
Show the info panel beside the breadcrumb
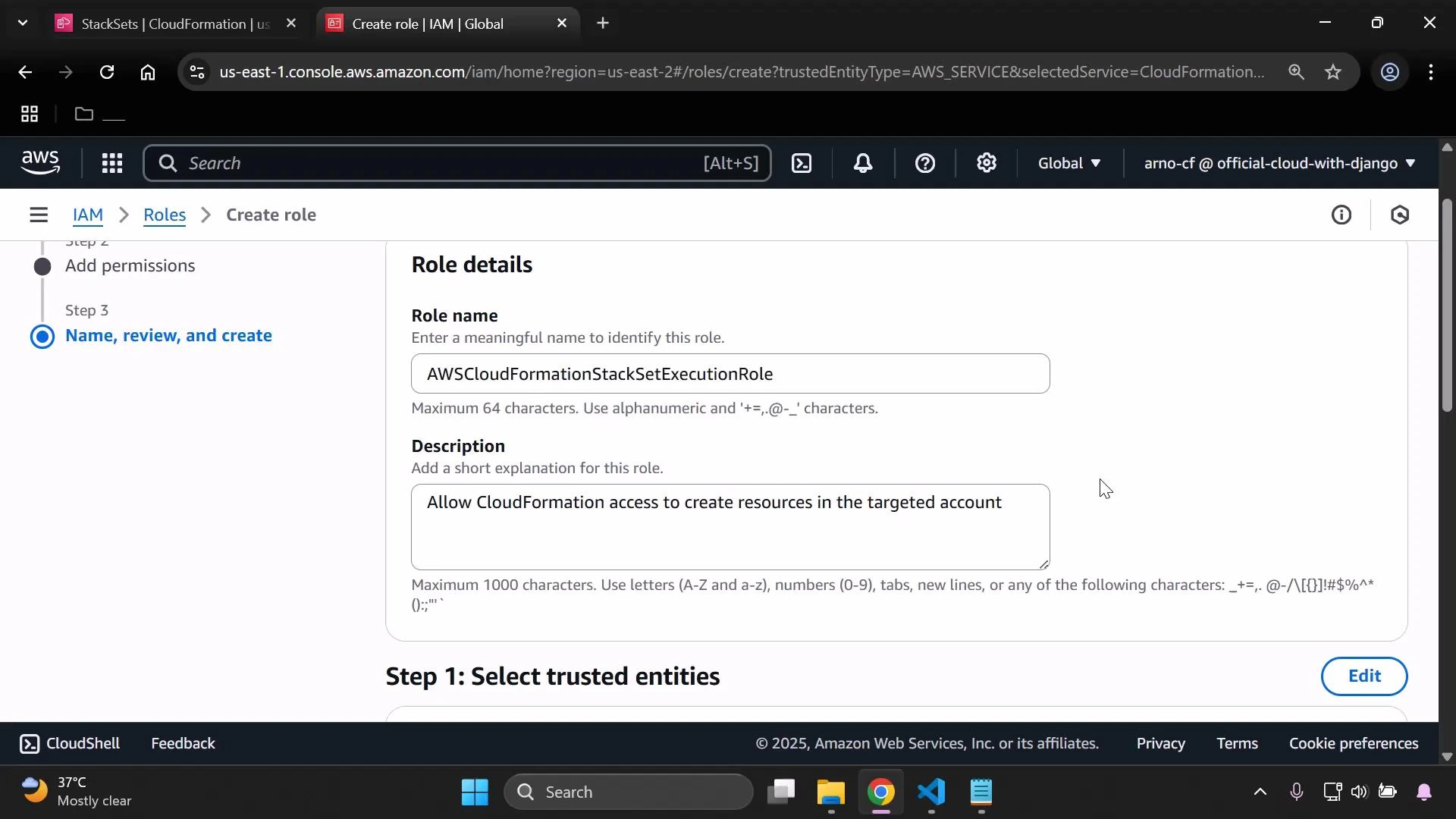pyautogui.click(x=1341, y=215)
